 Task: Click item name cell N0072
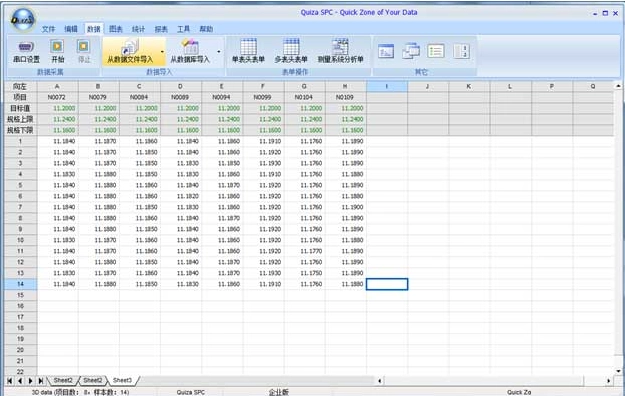coord(57,97)
